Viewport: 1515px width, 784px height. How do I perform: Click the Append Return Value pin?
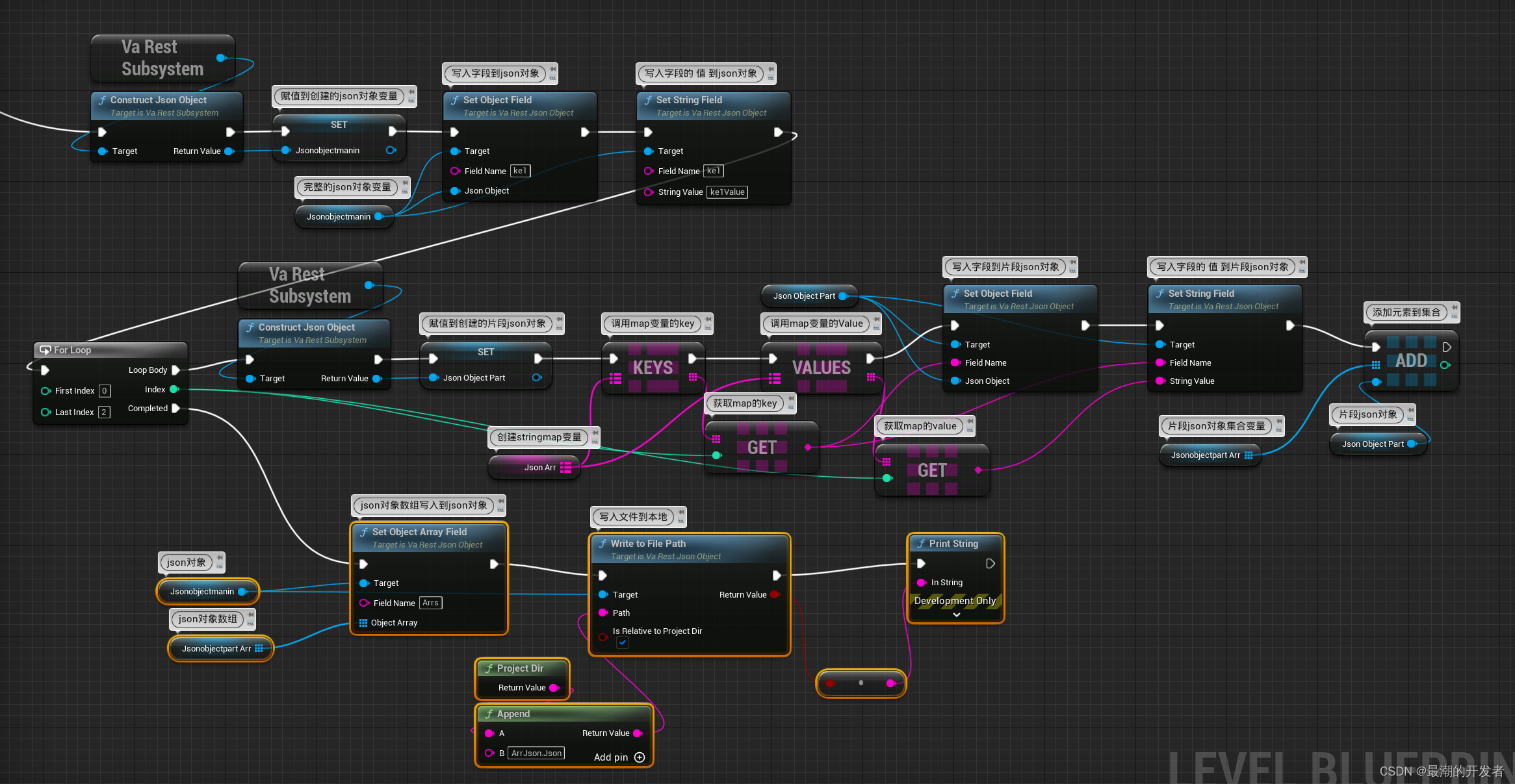click(x=638, y=733)
